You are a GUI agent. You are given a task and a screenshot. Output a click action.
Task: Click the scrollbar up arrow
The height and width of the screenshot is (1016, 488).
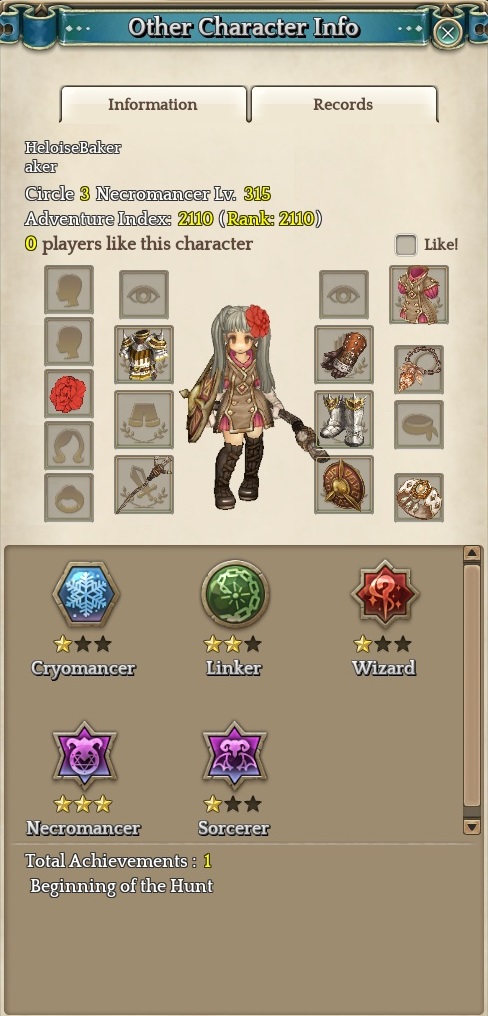click(x=472, y=554)
